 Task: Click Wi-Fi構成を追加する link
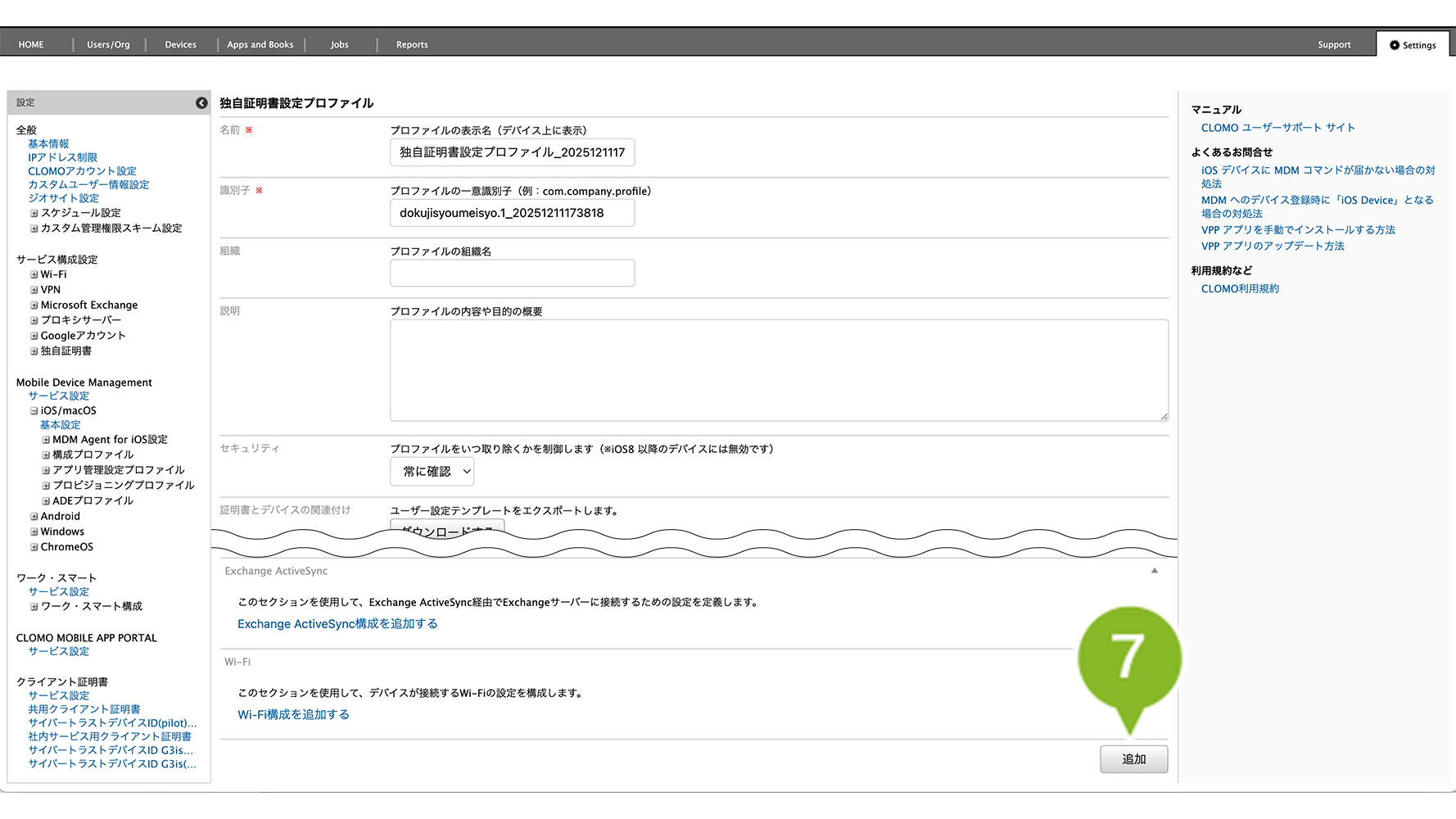[x=293, y=715]
